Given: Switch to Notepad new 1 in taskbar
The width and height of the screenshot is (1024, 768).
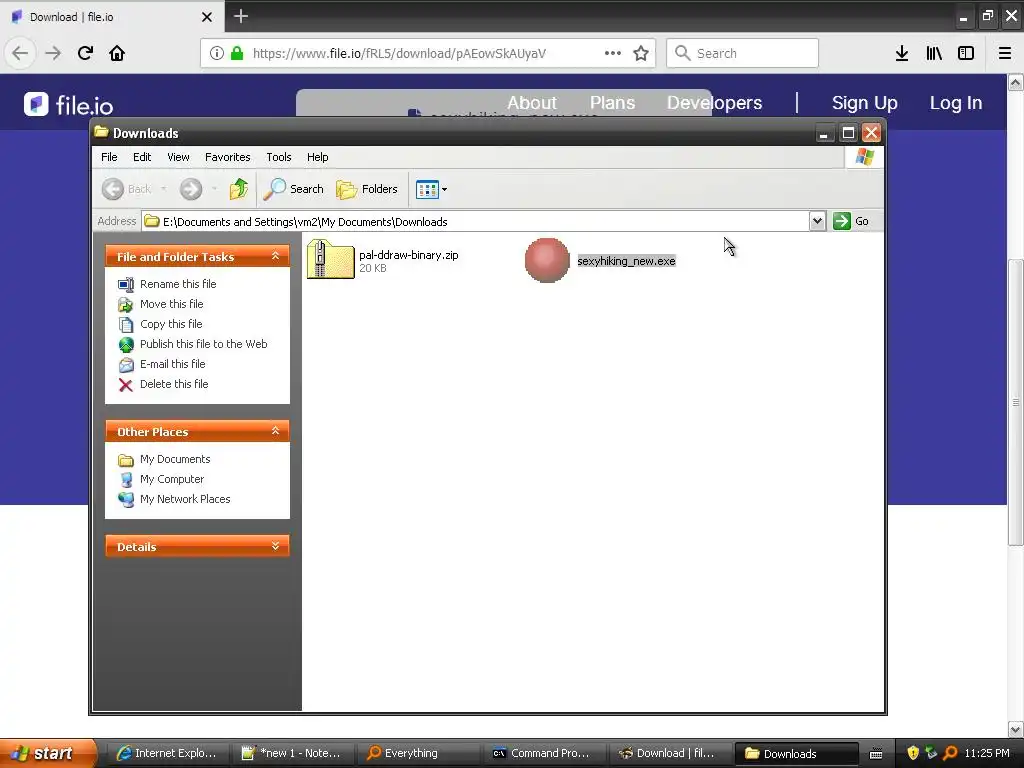Looking at the screenshot, I should pyautogui.click(x=291, y=754).
